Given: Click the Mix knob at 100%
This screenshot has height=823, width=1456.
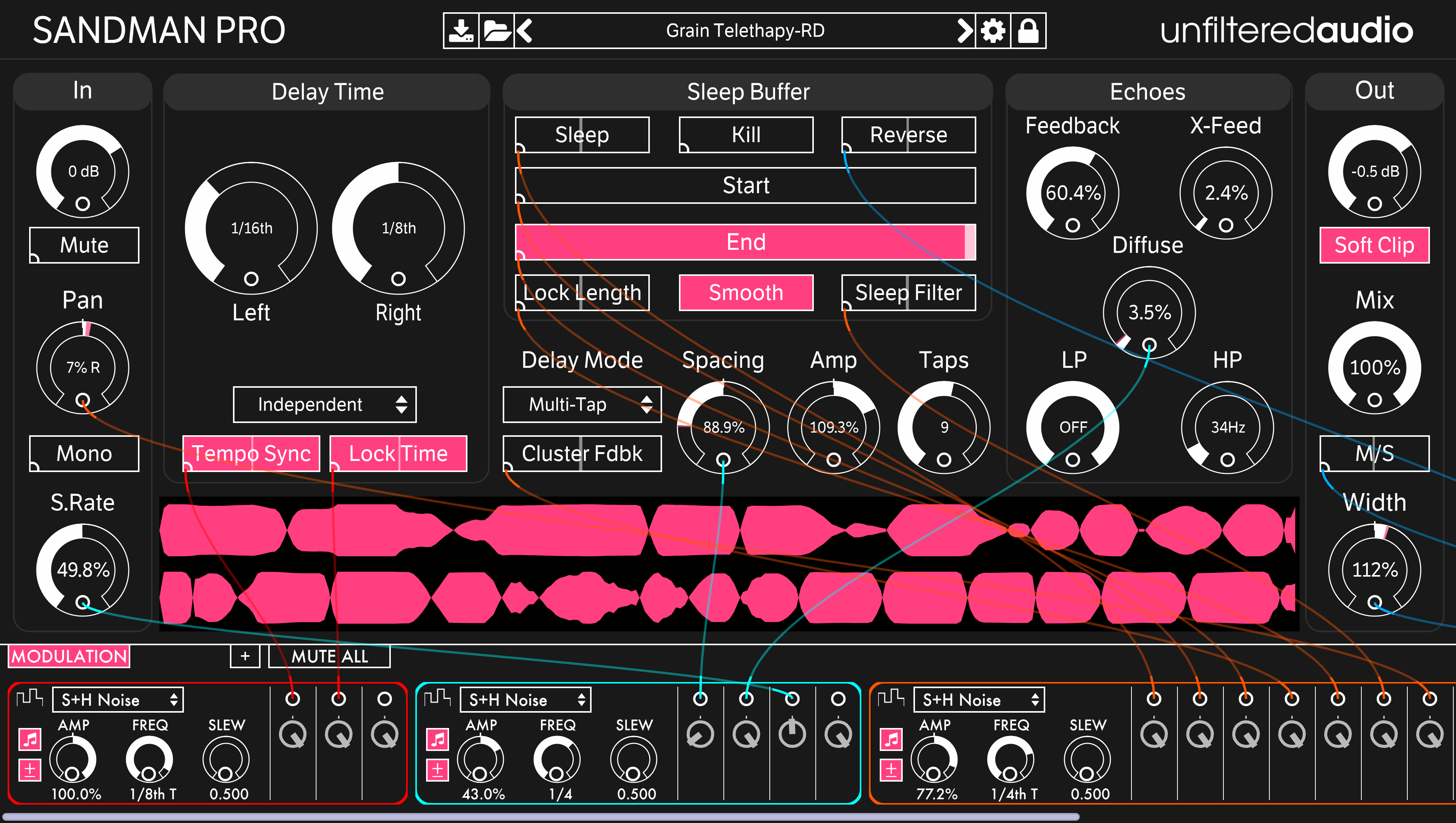Looking at the screenshot, I should pos(1374,368).
